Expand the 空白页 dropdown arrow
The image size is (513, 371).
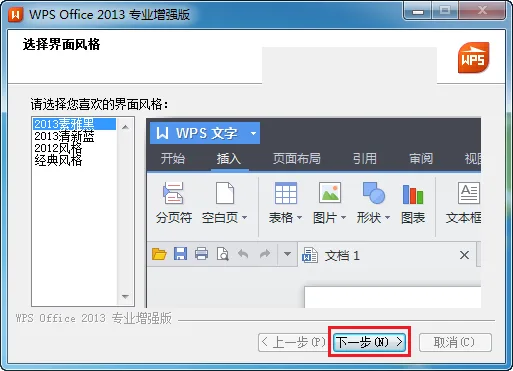(244, 218)
